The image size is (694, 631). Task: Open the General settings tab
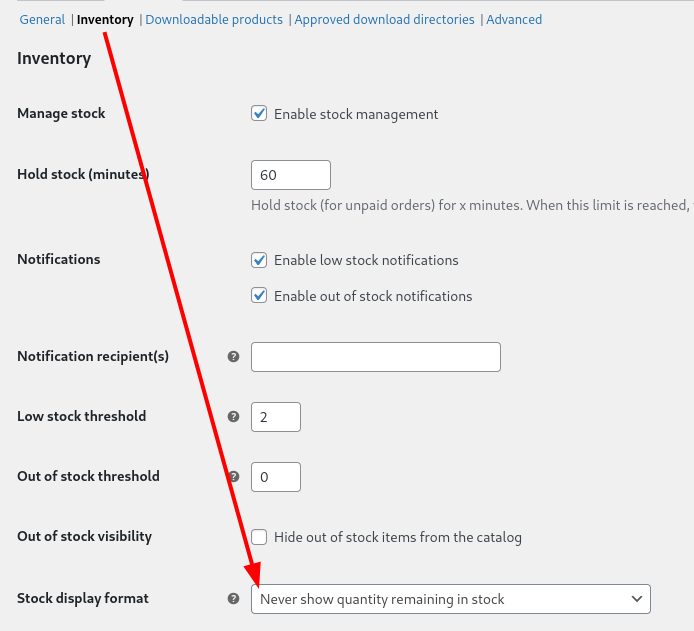[42, 19]
